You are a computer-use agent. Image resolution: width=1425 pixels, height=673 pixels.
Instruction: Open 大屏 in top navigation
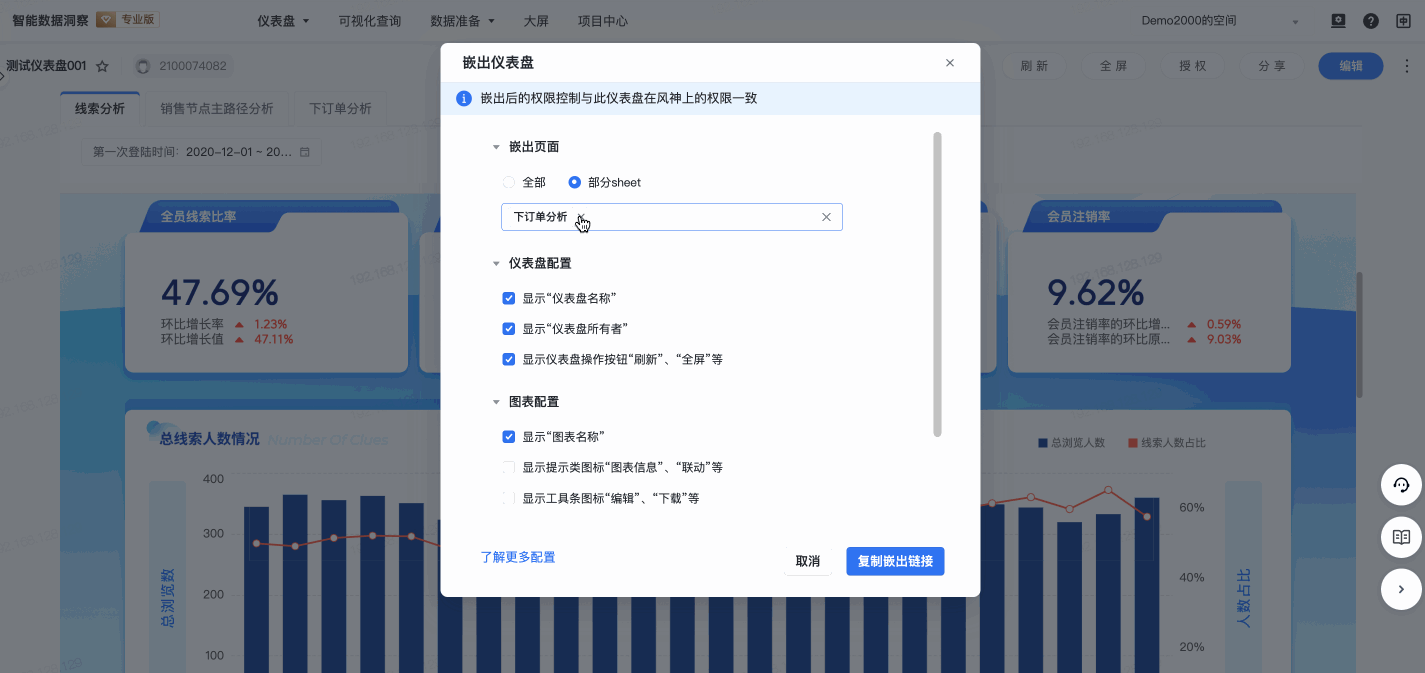pyautogui.click(x=536, y=21)
